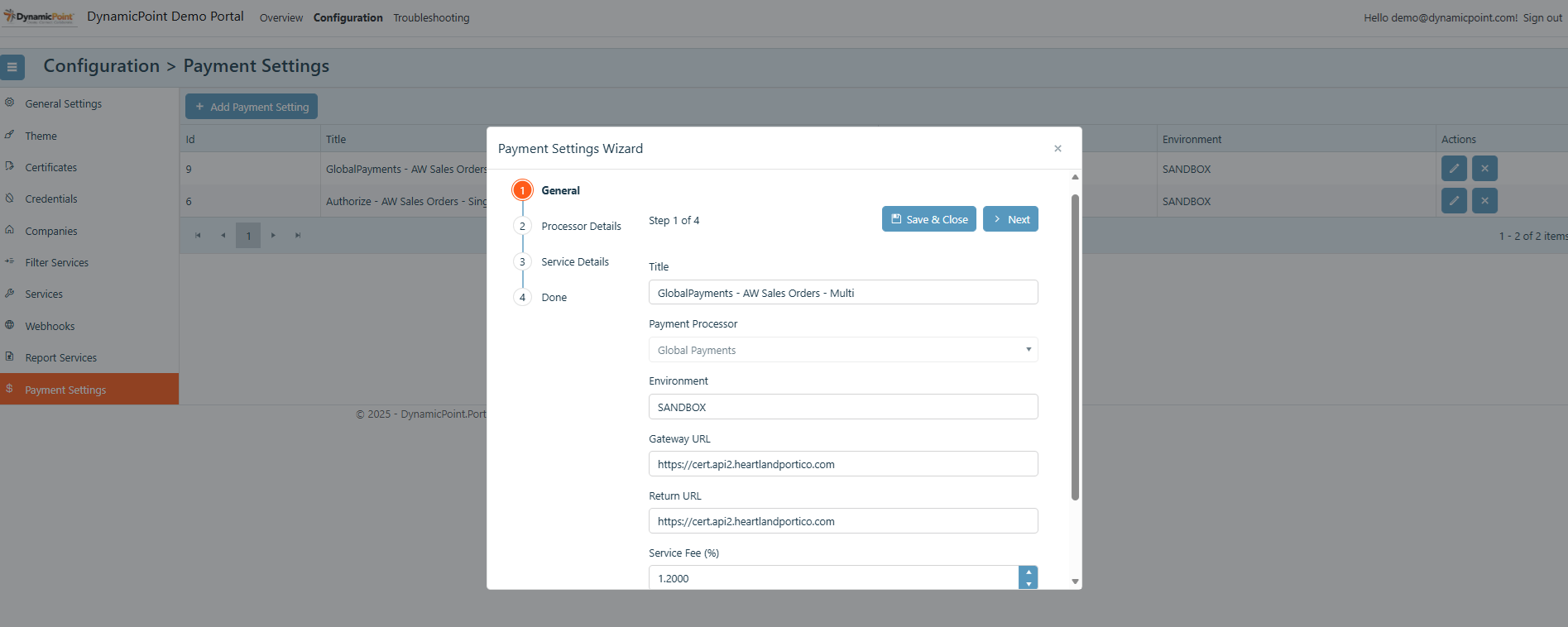Click the Gateway URL input field
The height and width of the screenshot is (627, 1568).
tap(843, 464)
